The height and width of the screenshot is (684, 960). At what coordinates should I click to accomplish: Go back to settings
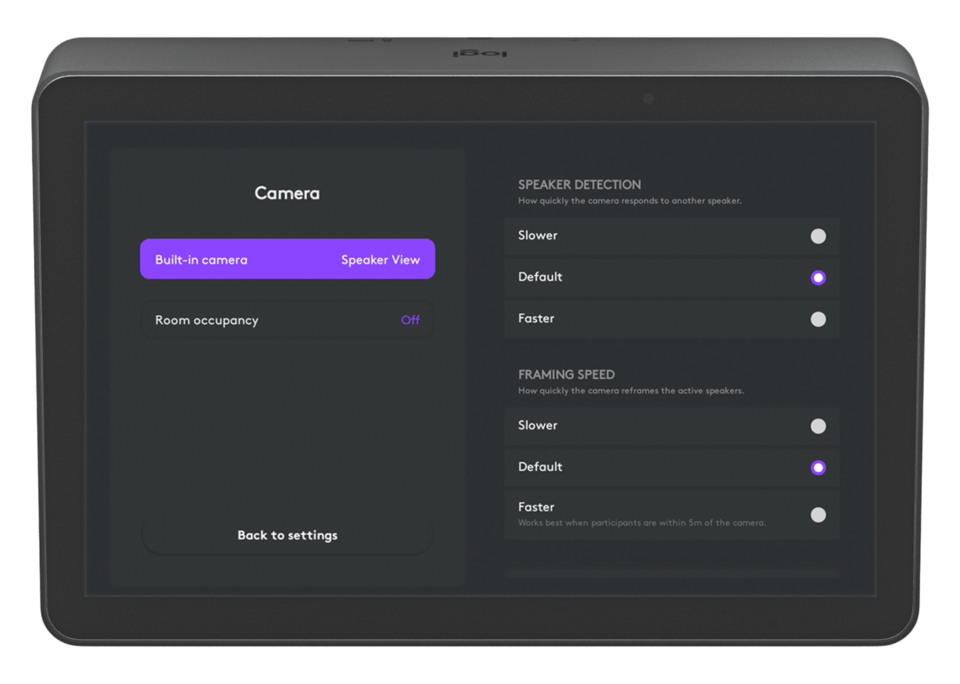coord(287,536)
